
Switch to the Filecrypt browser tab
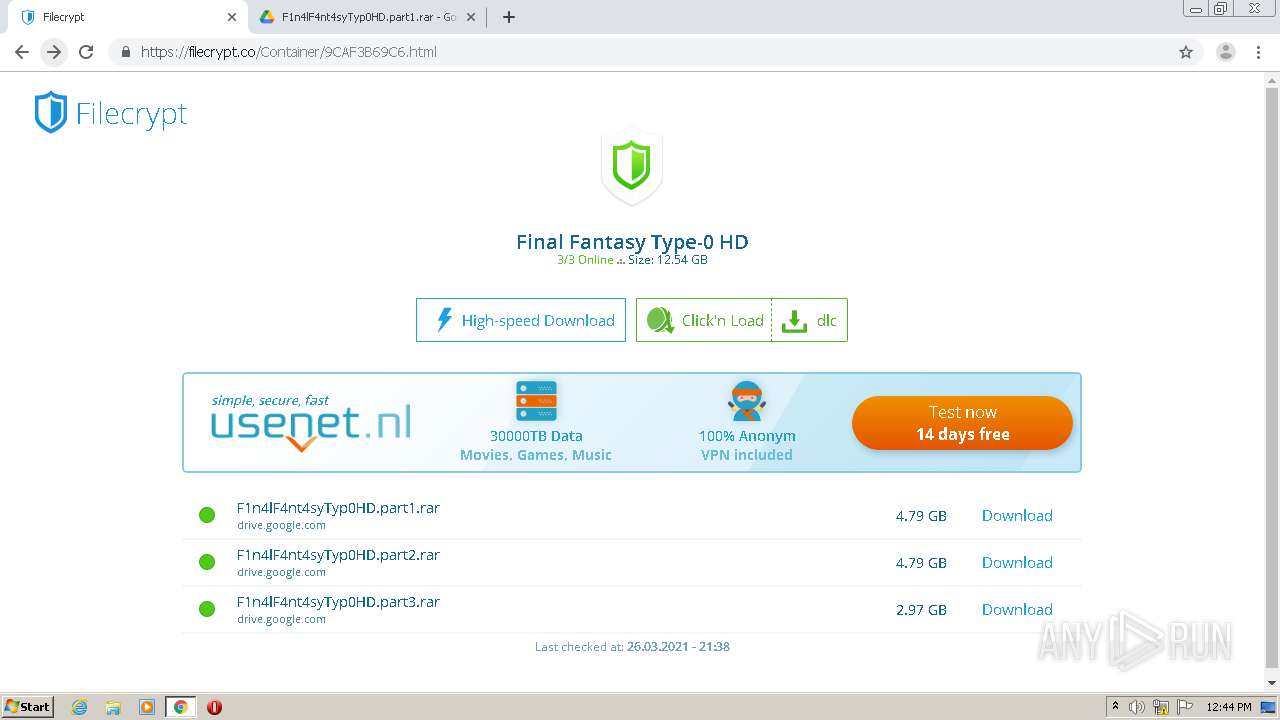coord(125,17)
